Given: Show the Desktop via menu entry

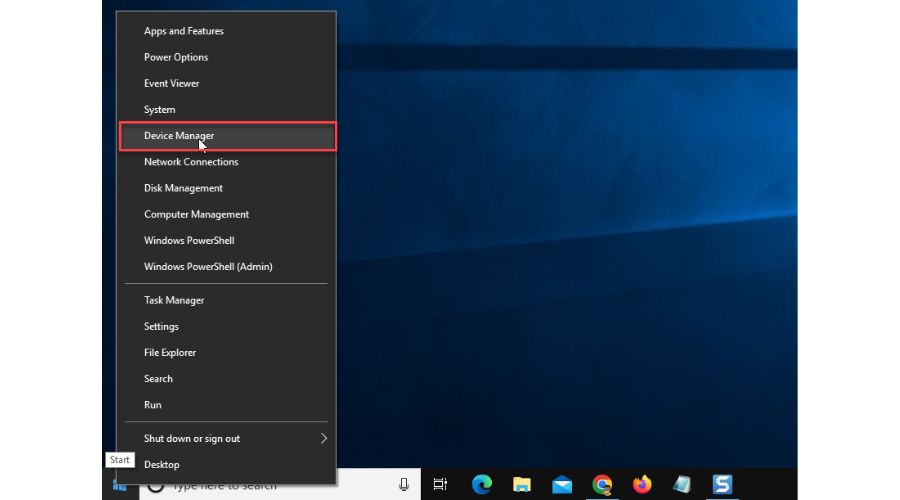Looking at the screenshot, I should [x=227, y=465].
